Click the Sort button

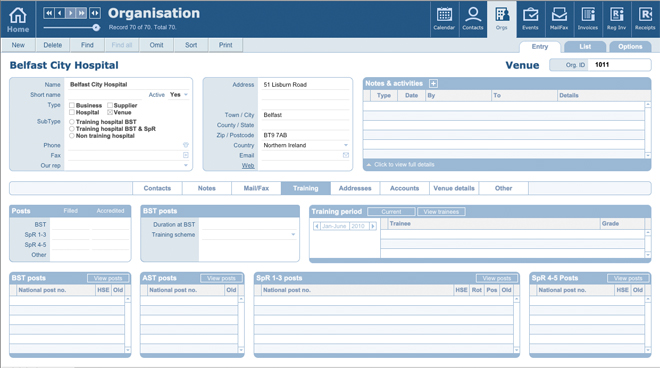coord(191,45)
